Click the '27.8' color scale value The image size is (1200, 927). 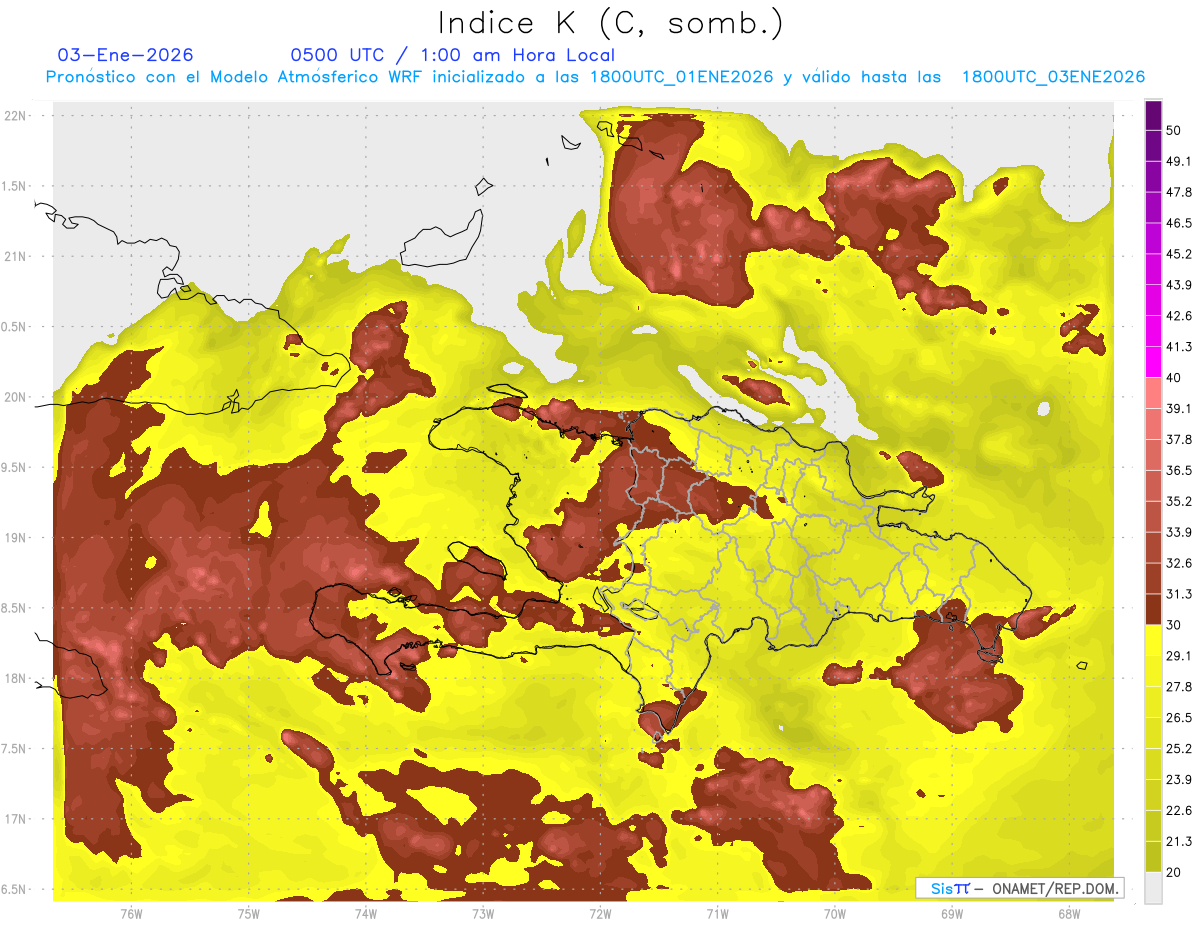pos(1179,686)
